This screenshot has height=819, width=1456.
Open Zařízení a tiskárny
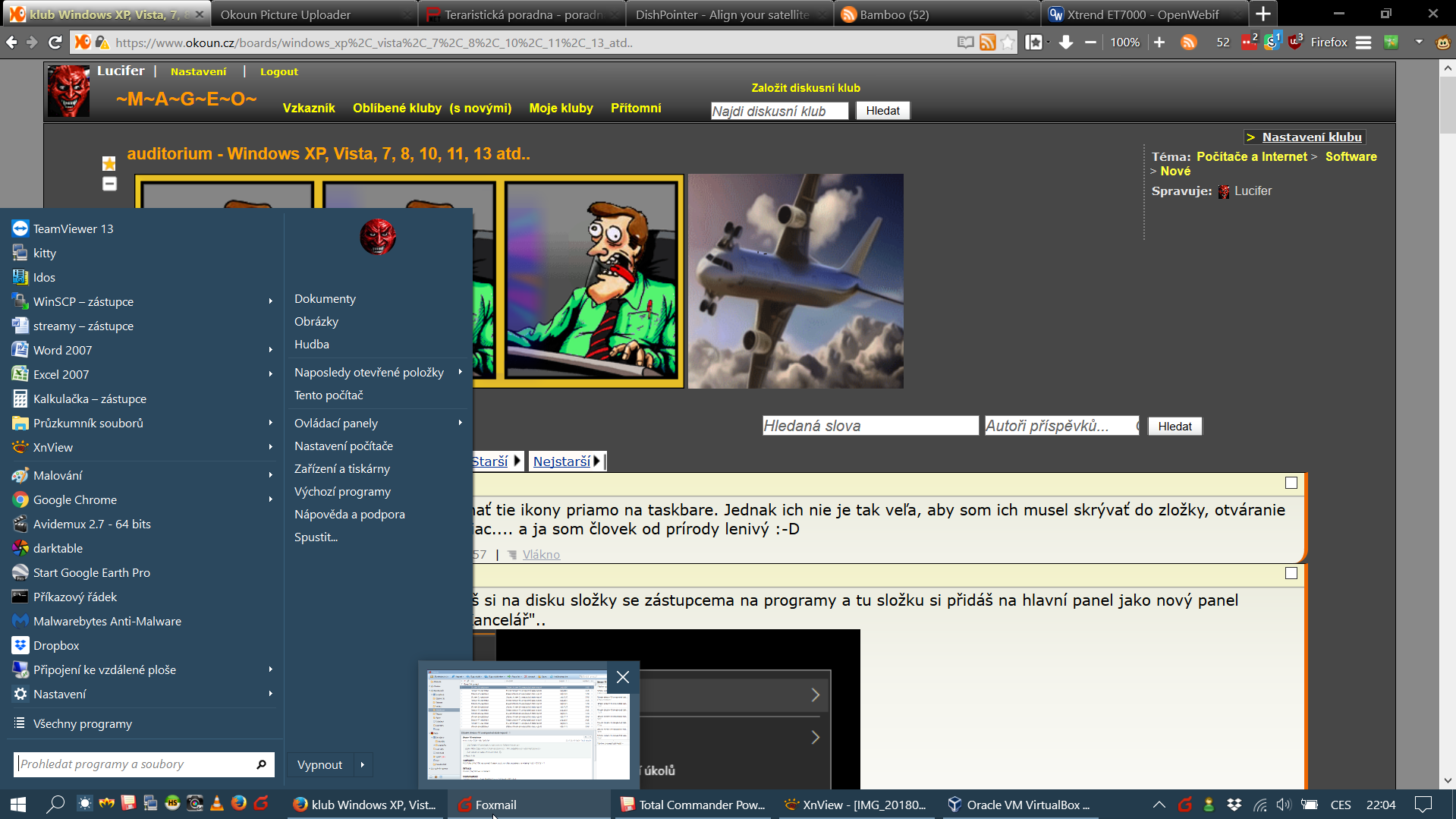coord(342,468)
